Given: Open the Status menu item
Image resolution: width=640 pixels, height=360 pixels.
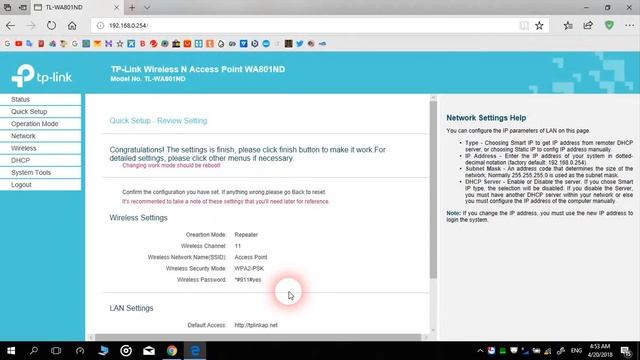Looking at the screenshot, I should click(40, 99).
